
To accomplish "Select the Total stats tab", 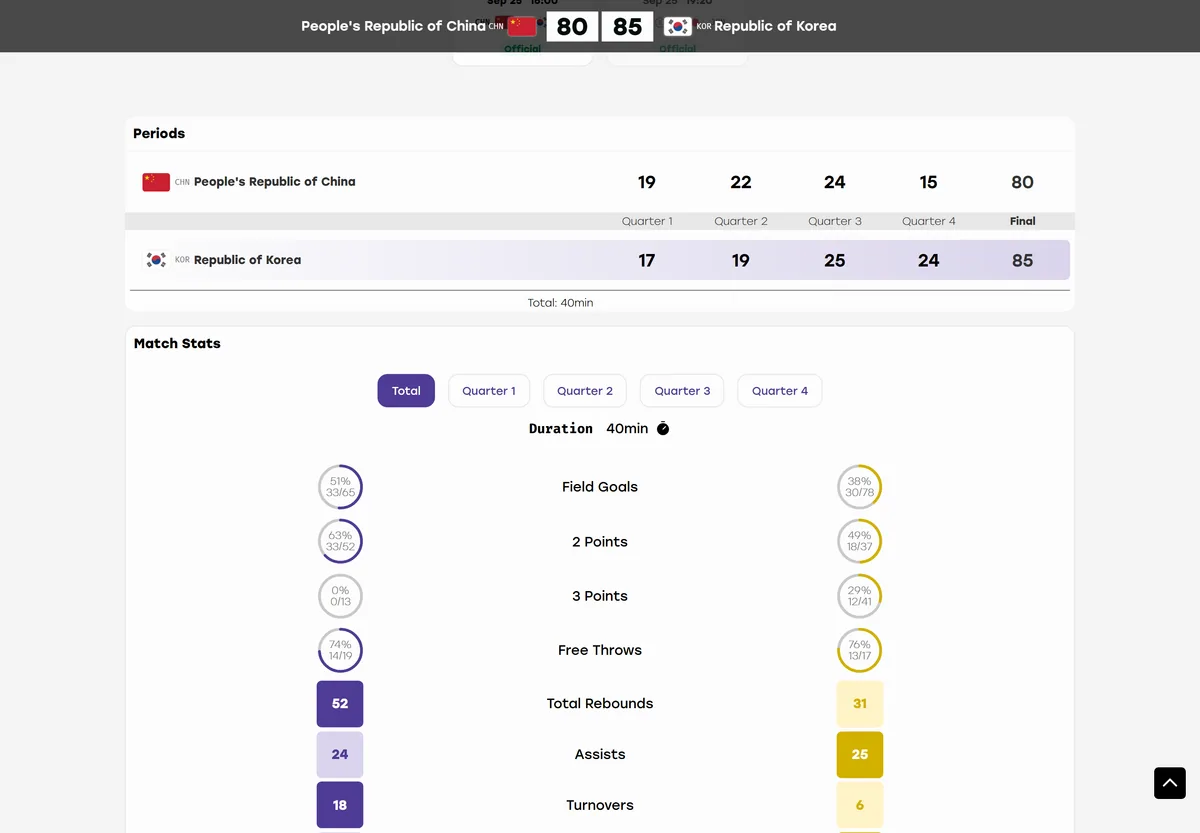I will pos(406,391).
